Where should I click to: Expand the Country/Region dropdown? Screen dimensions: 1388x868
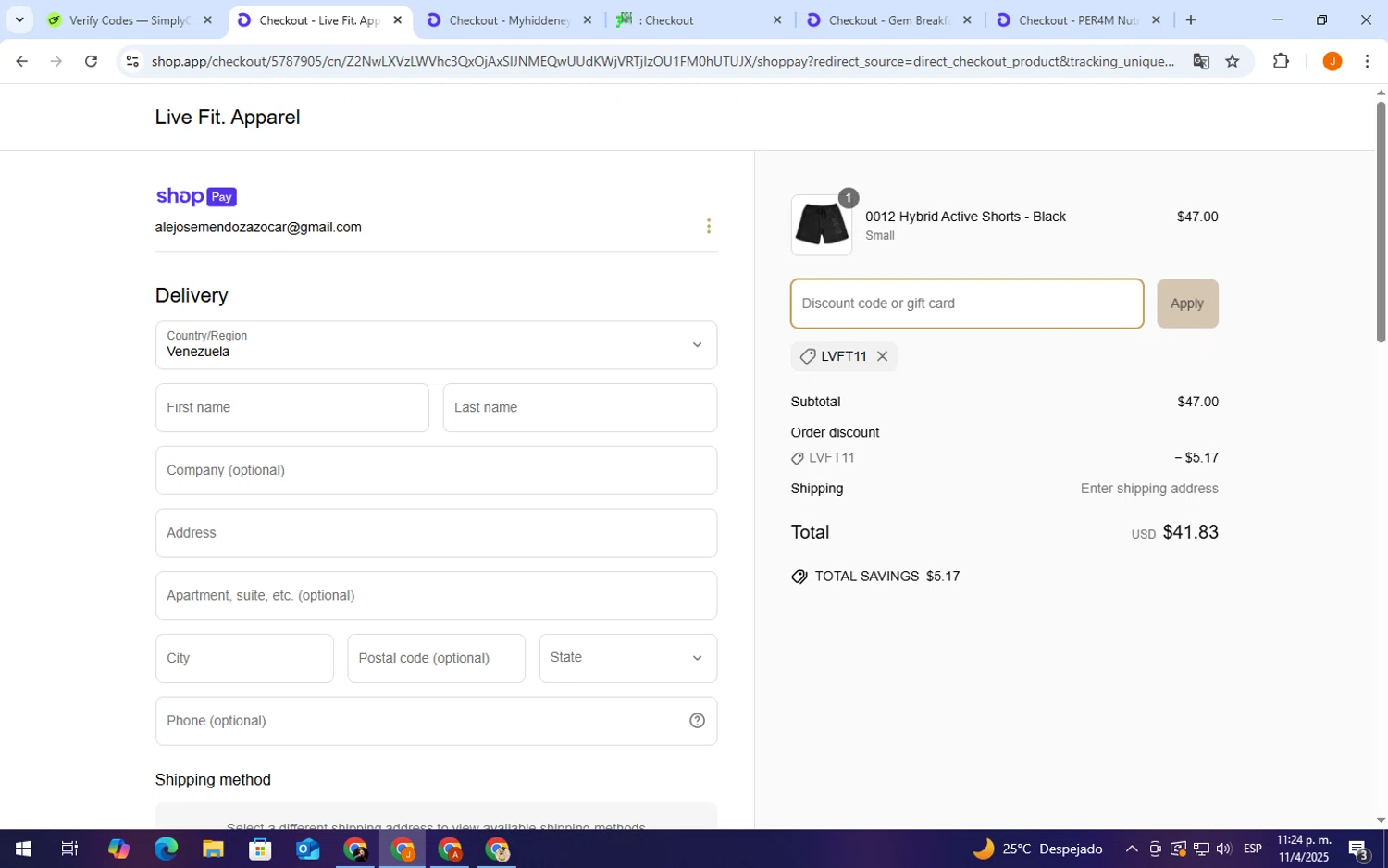tap(436, 345)
